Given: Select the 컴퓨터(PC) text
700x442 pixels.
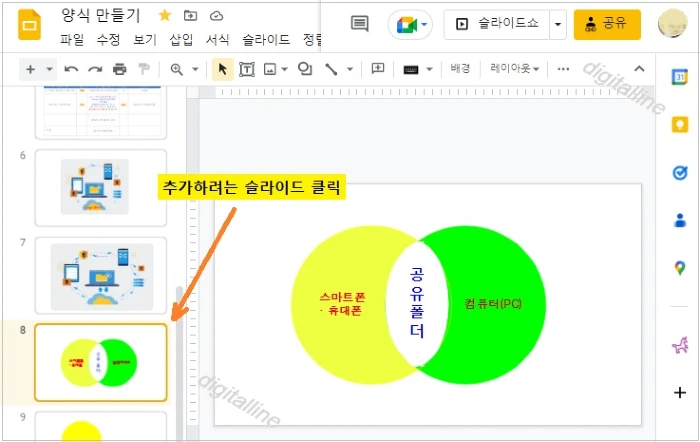Looking at the screenshot, I should (x=493, y=304).
